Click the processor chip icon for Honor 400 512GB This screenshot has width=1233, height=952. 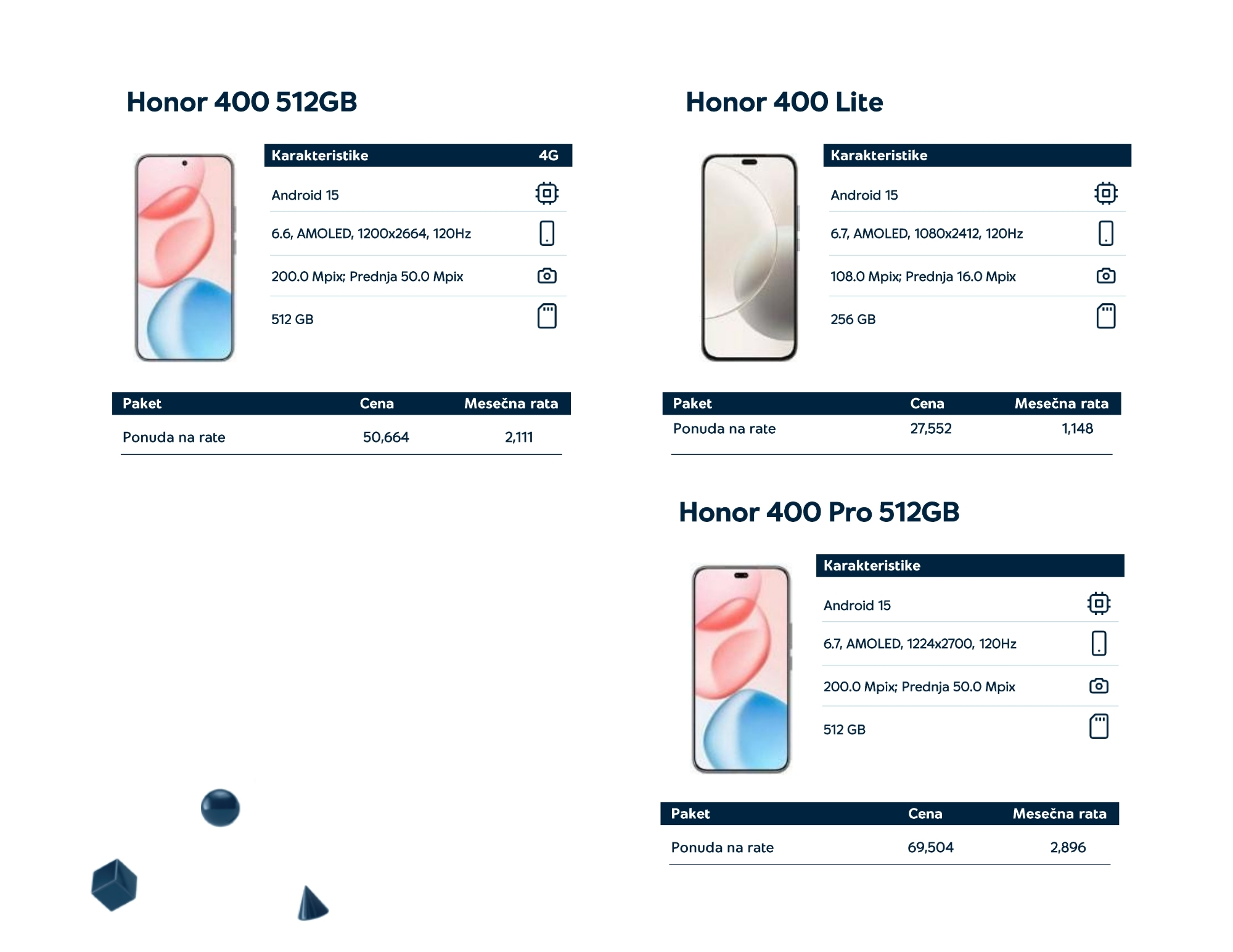coord(546,193)
